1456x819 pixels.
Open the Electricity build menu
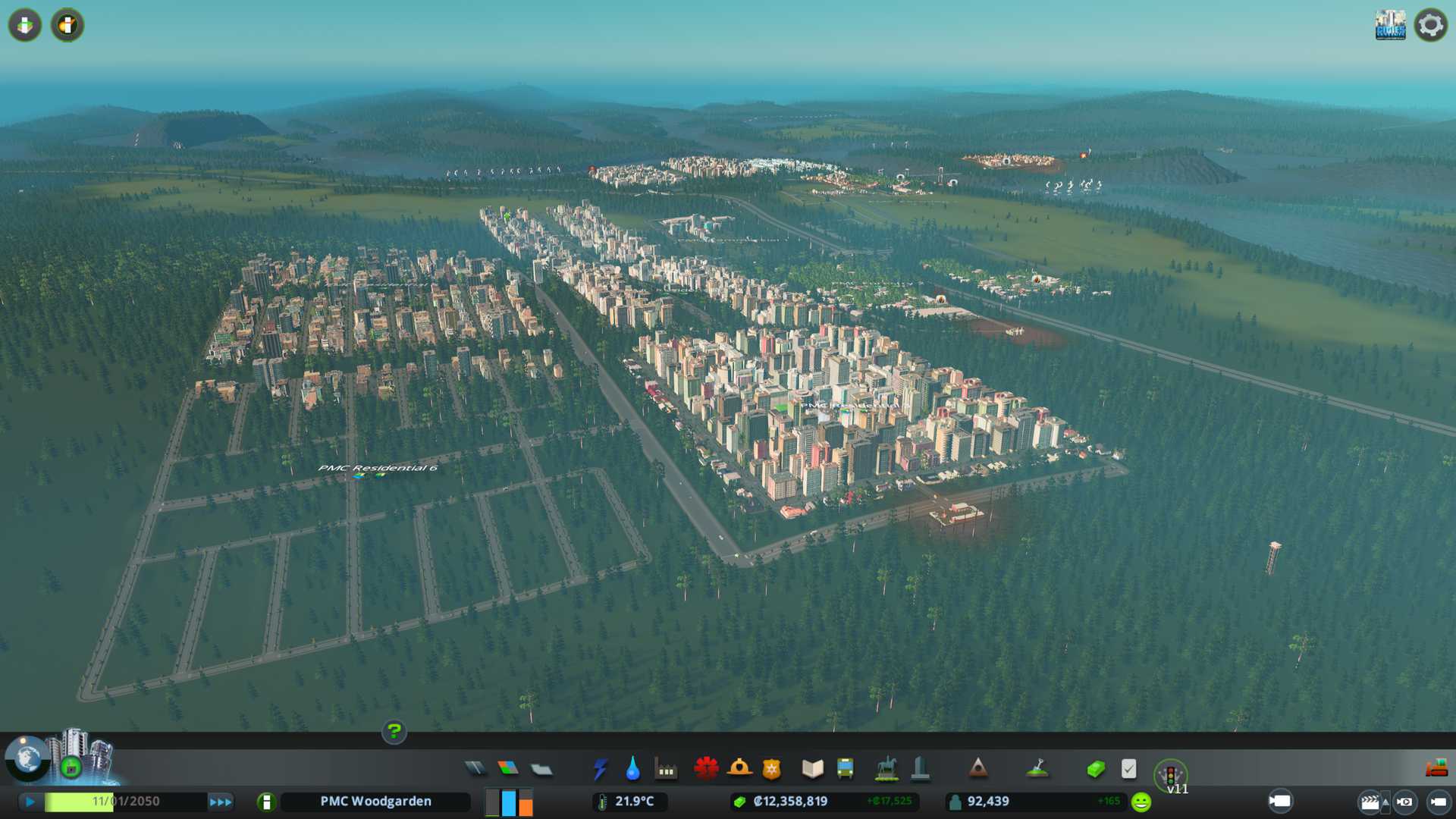coord(600,769)
